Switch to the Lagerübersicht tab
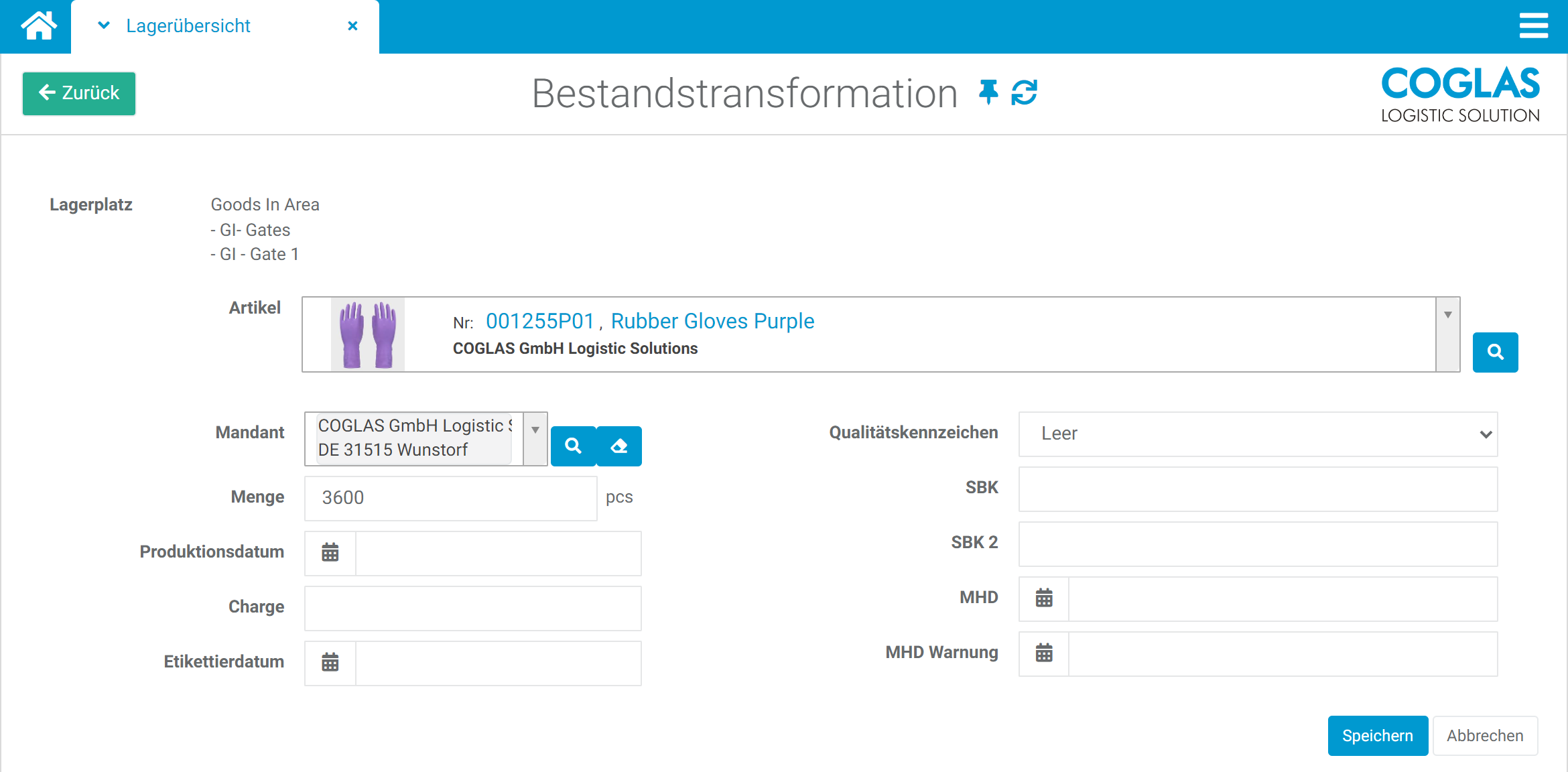This screenshot has width=1568, height=772. pos(188,26)
